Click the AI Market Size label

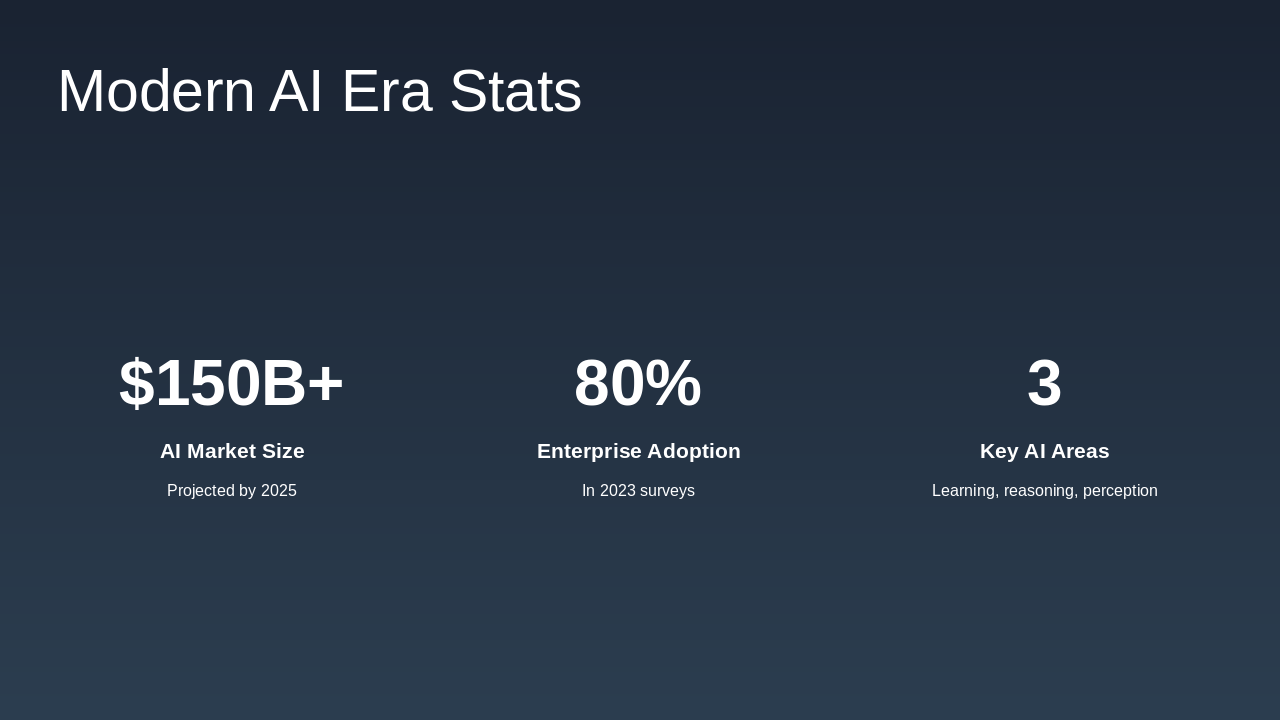pos(232,451)
